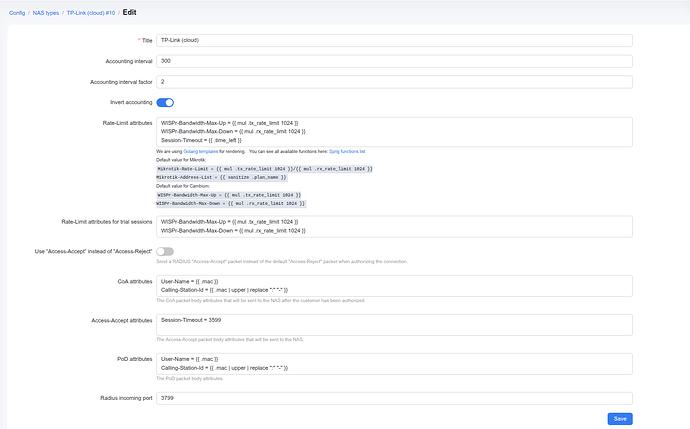The height and width of the screenshot is (429, 690).
Task: Click the Save button
Action: (x=620, y=418)
